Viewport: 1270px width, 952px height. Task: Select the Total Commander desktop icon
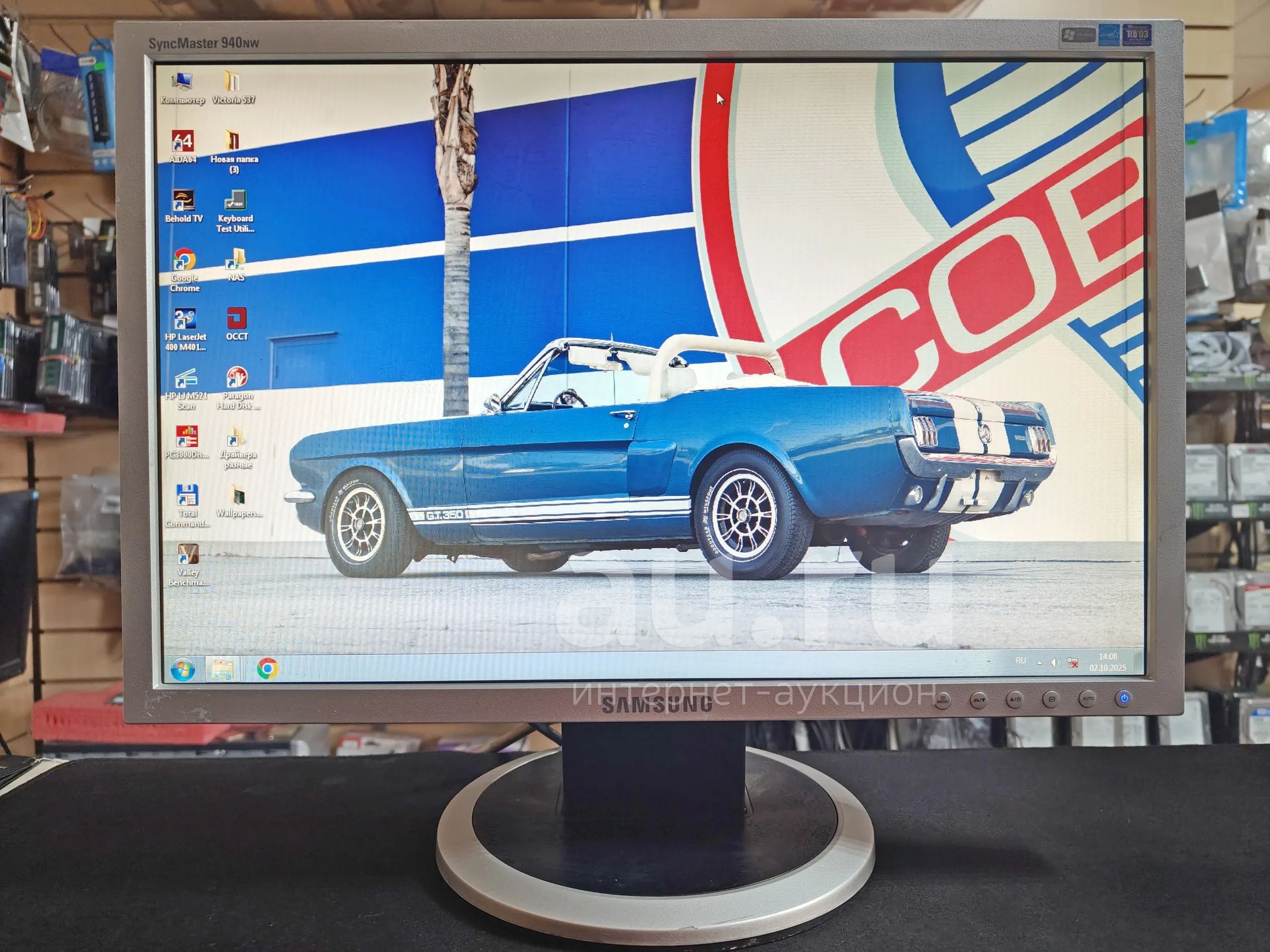(x=187, y=495)
